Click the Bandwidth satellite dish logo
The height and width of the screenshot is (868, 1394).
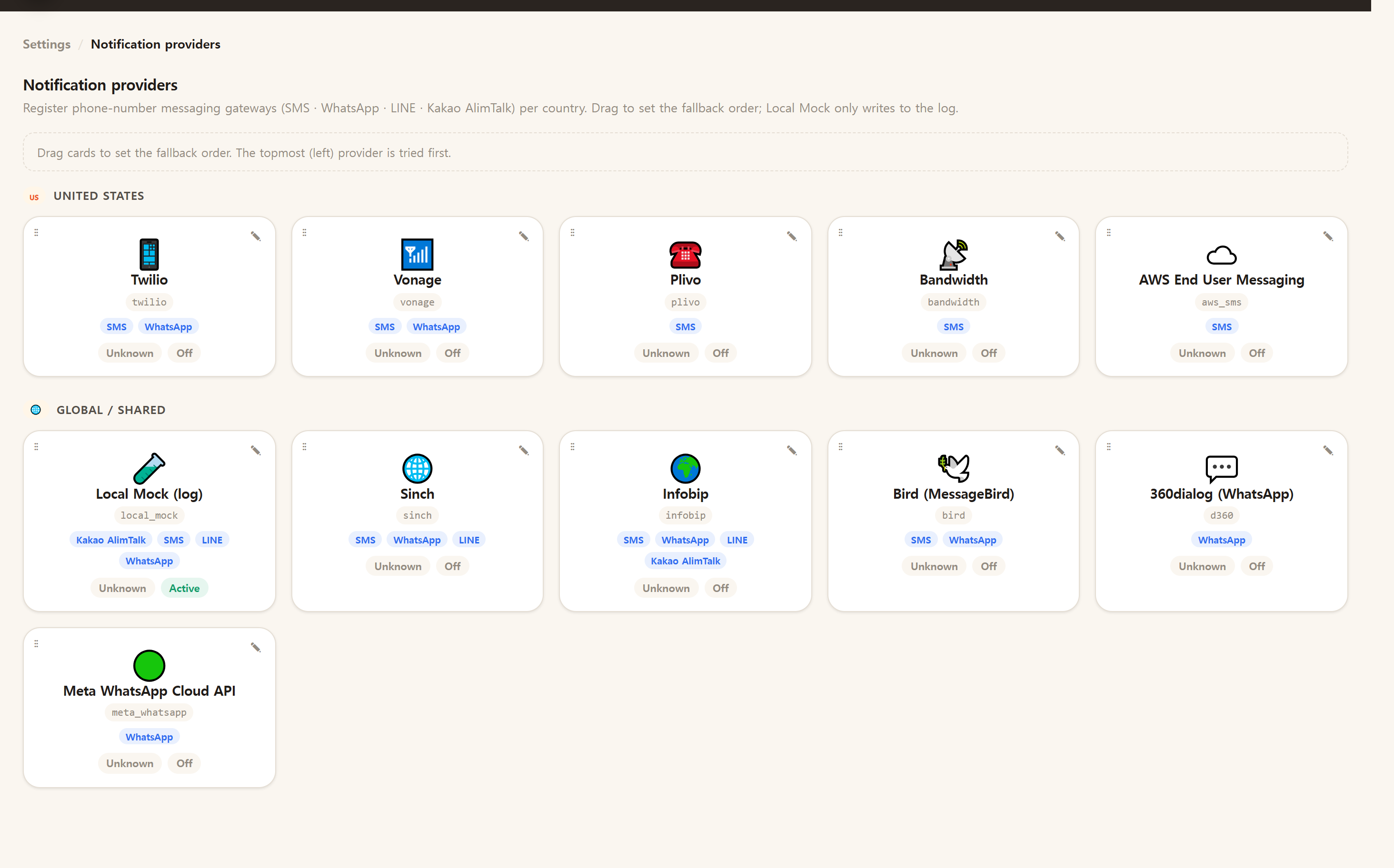(954, 254)
